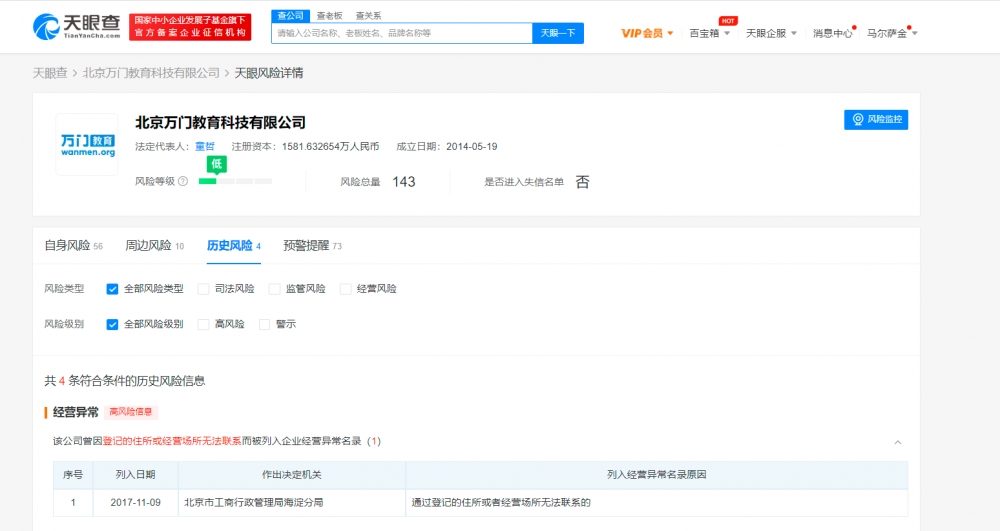Click the Tianyancha logo icon
1000x531 pixels.
coord(46,27)
